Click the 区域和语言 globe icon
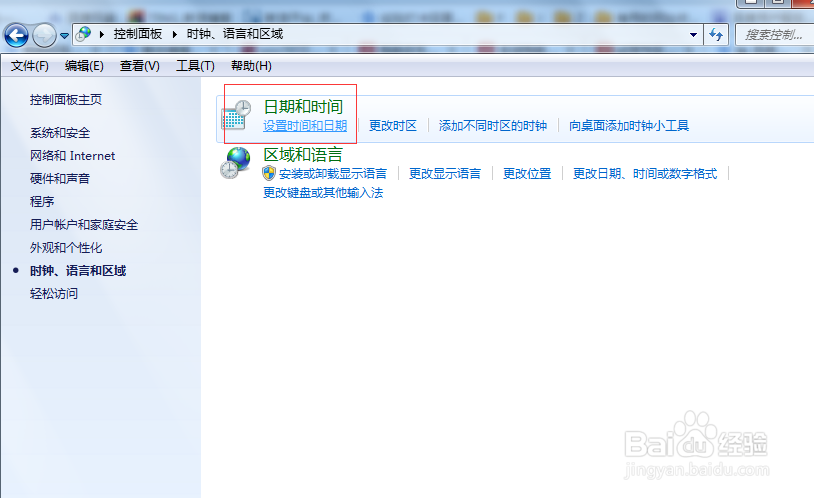Screen dimensions: 814x498 236,163
